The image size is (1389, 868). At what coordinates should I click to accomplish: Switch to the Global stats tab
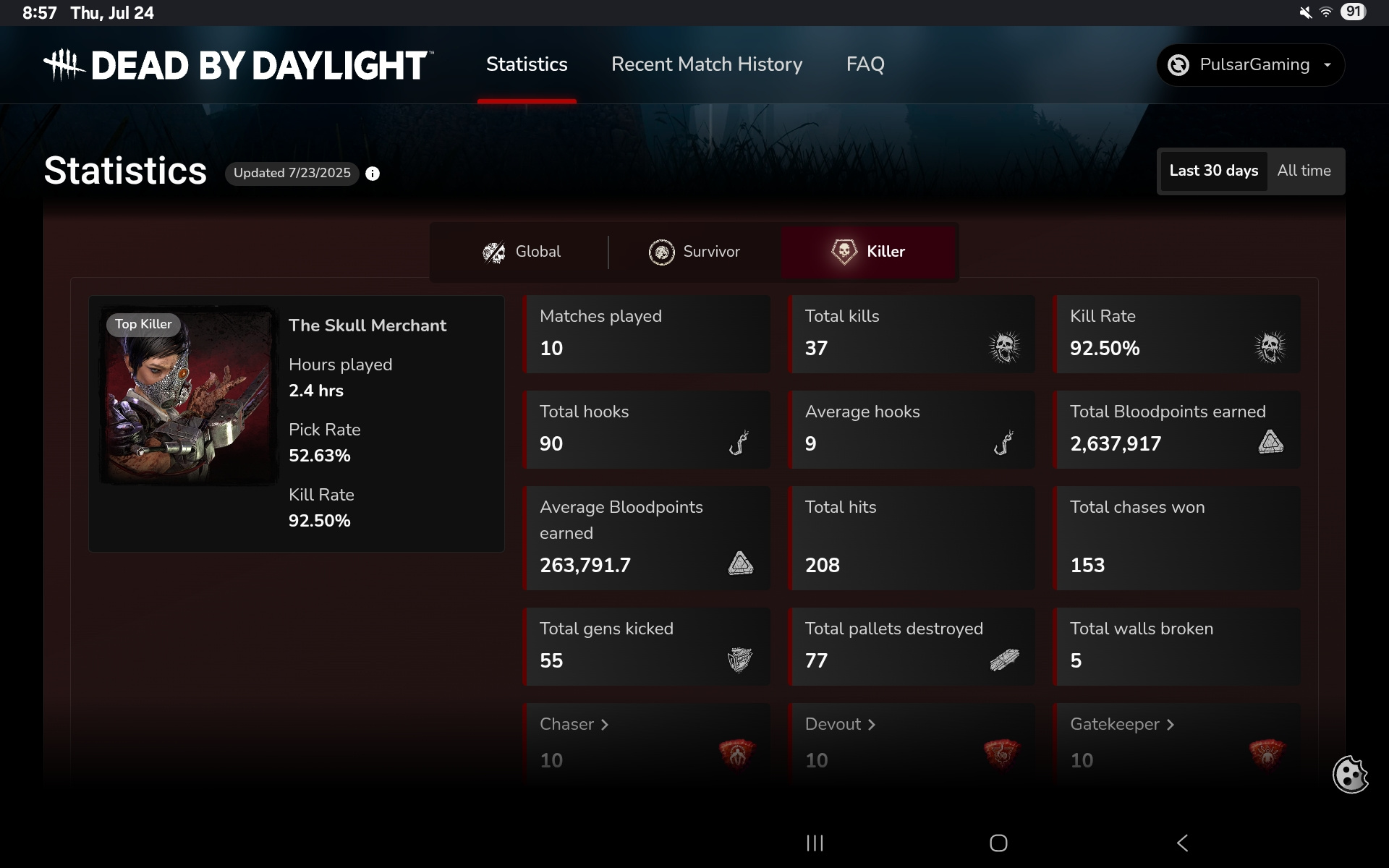(522, 252)
